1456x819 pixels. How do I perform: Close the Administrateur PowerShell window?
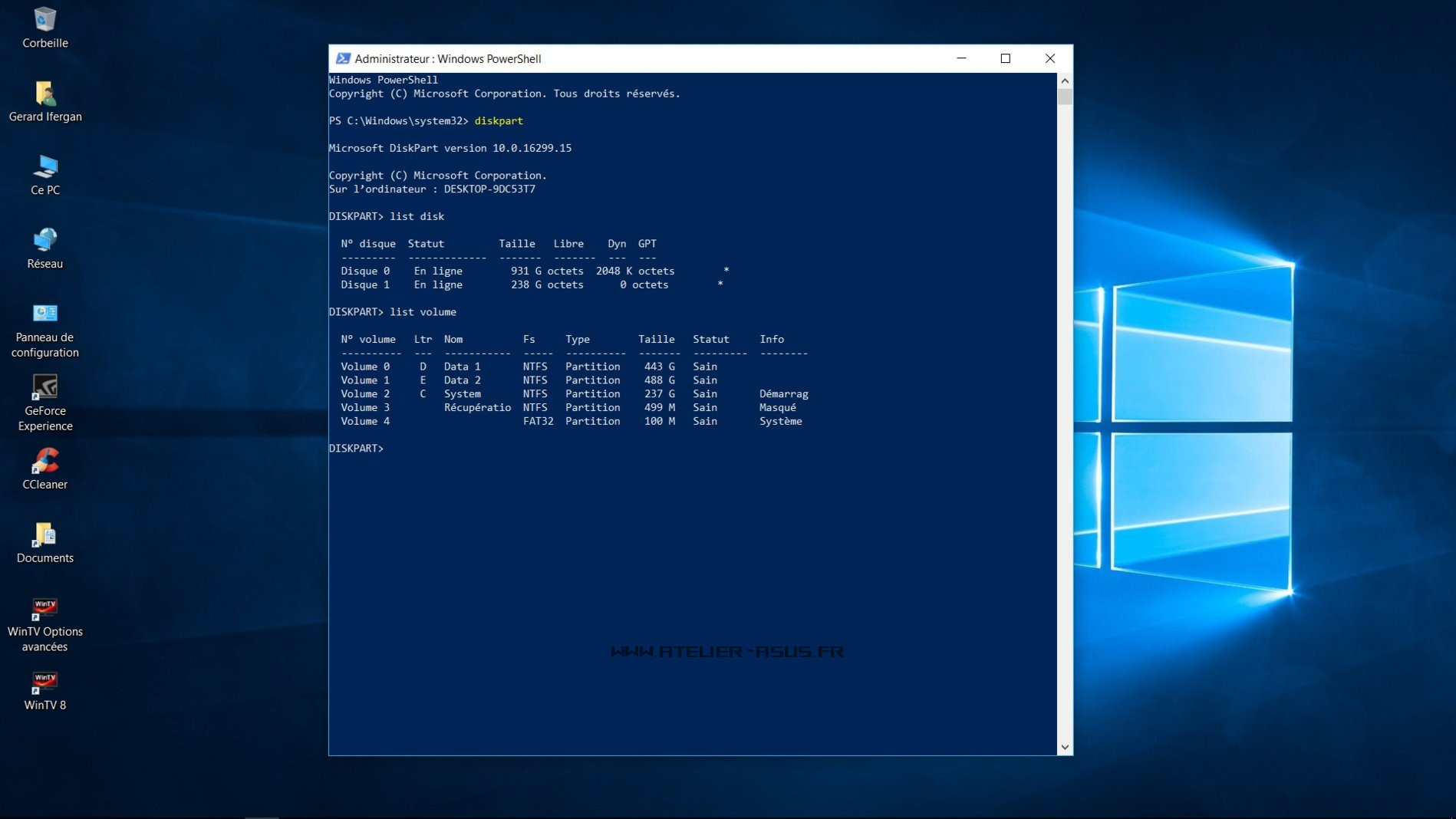[x=1050, y=59]
